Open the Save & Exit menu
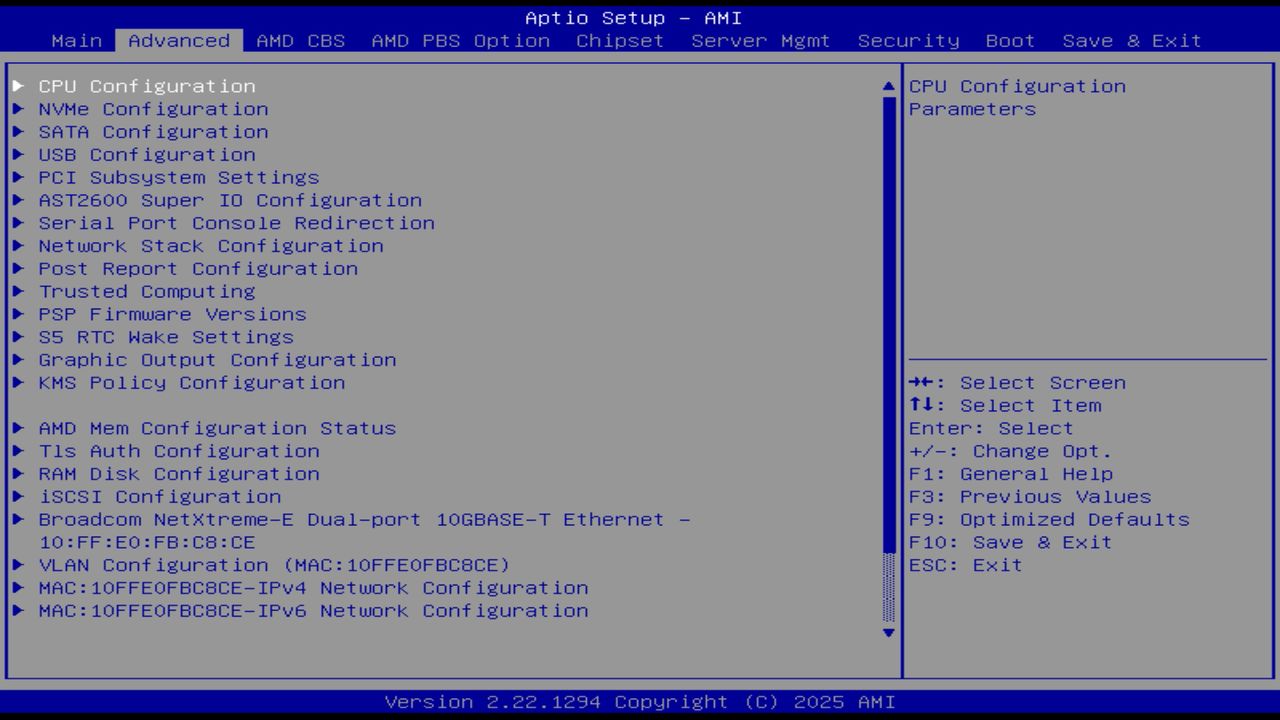Viewport: 1280px width, 720px height. [1129, 40]
